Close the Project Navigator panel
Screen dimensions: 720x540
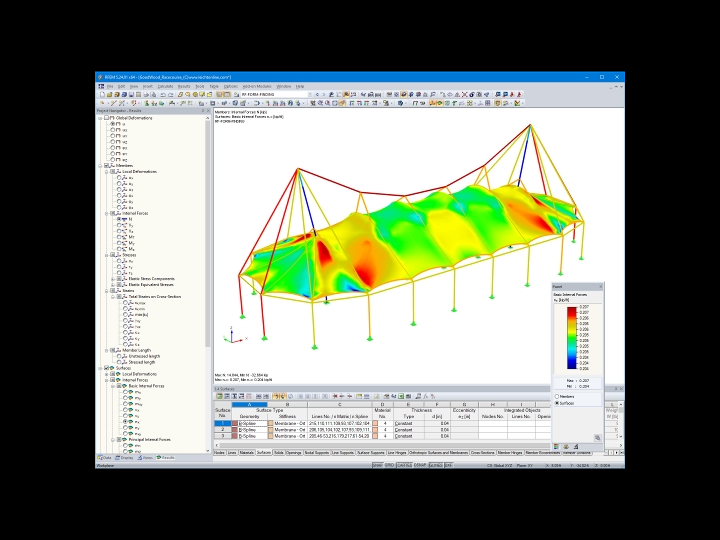point(208,111)
